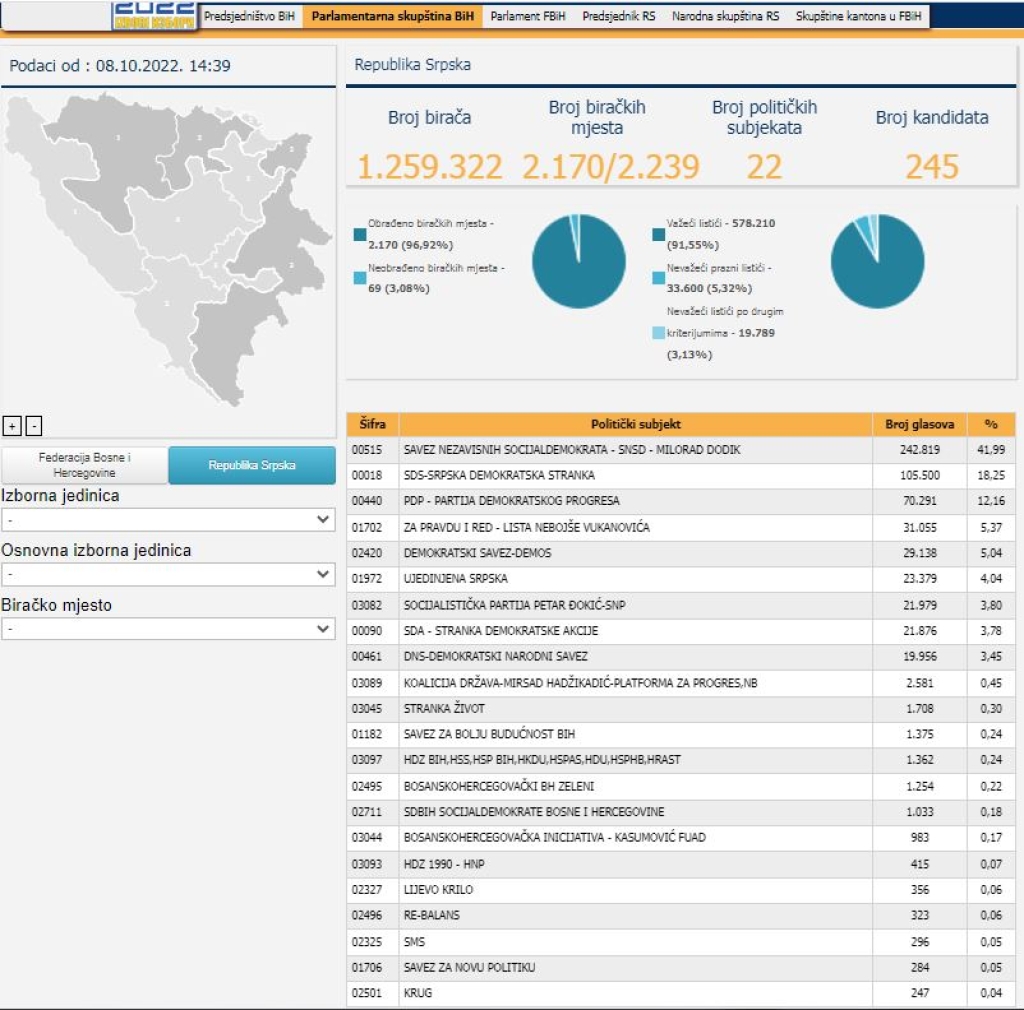The width and height of the screenshot is (1024, 1010).
Task: Switch to the Predsjedništvo BiH tab
Action: point(249,17)
